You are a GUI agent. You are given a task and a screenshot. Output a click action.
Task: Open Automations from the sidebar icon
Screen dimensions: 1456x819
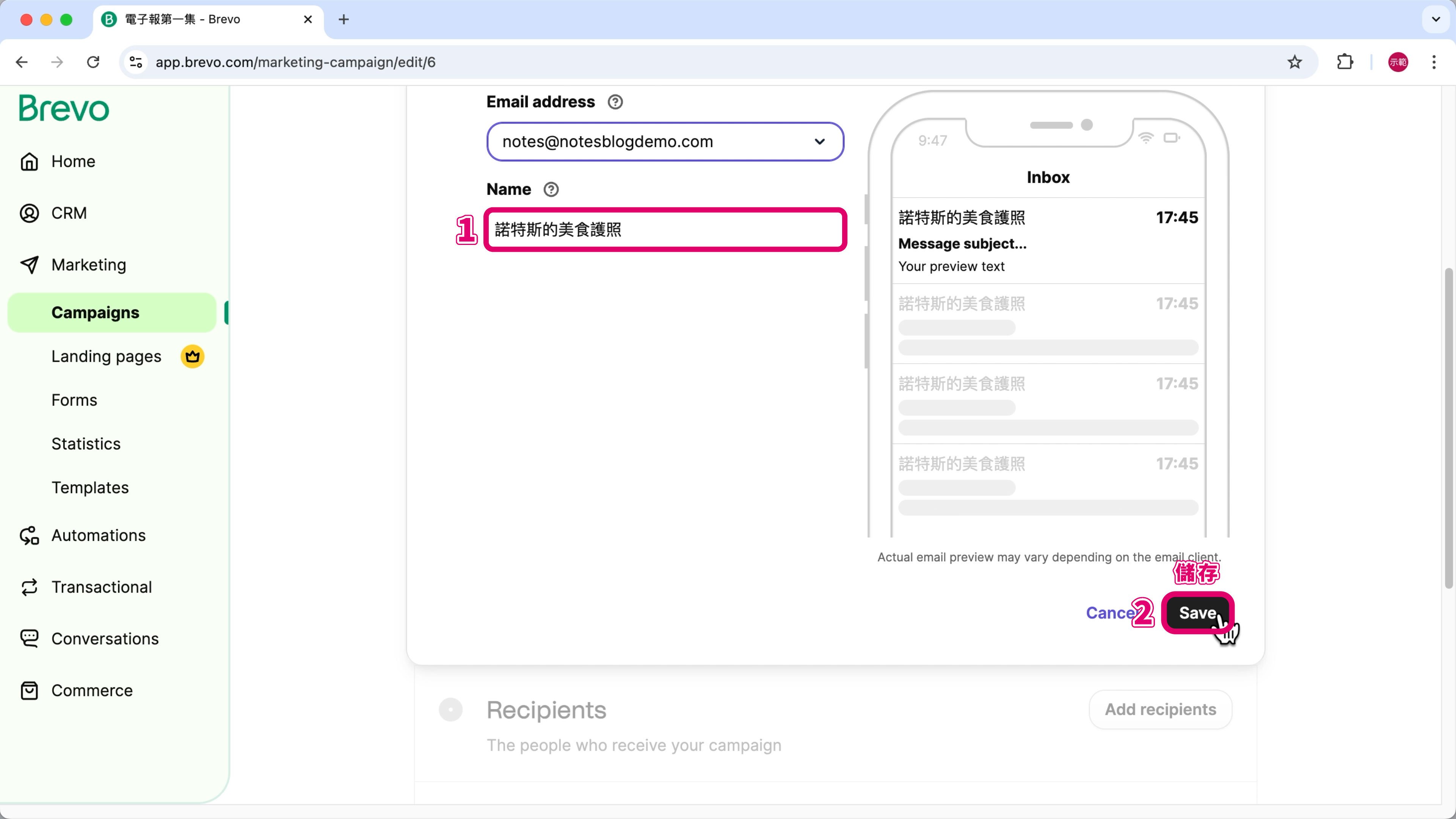coord(30,535)
